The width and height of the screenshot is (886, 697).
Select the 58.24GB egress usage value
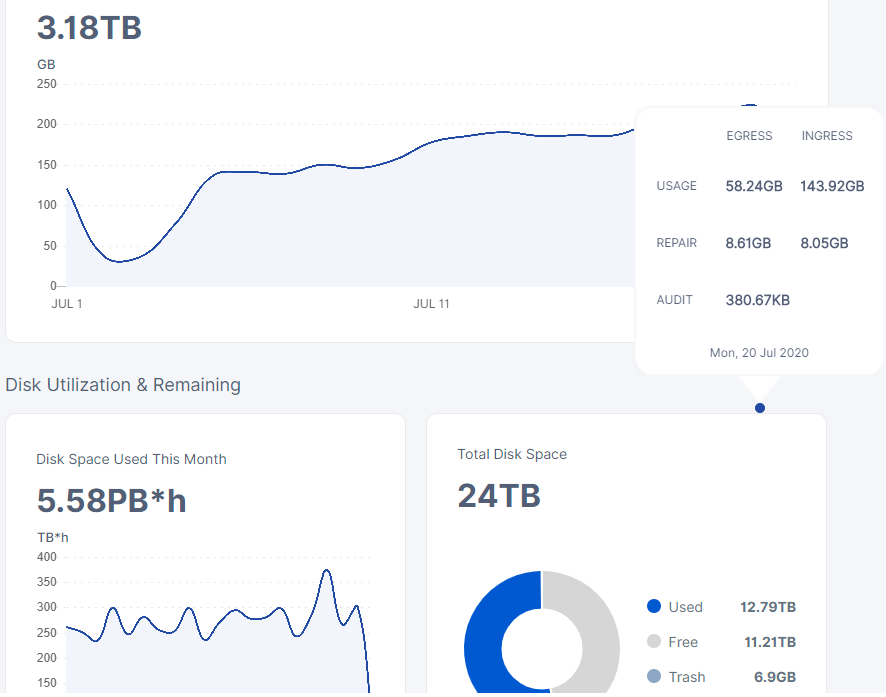754,186
